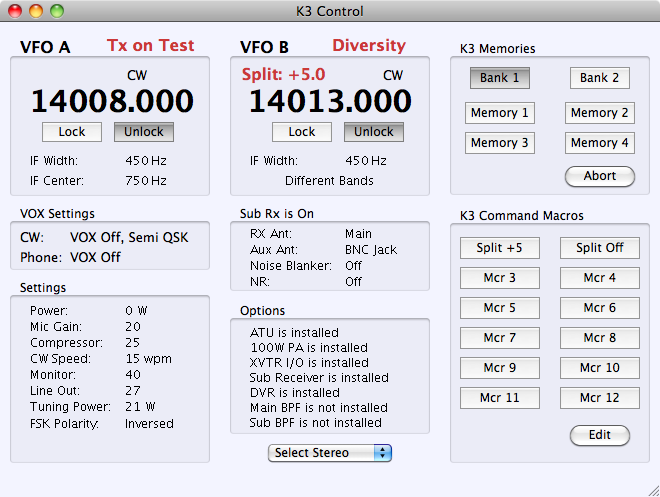This screenshot has height=497, width=660.
Task: Trigger macro Mcr 6
Action: coord(600,308)
